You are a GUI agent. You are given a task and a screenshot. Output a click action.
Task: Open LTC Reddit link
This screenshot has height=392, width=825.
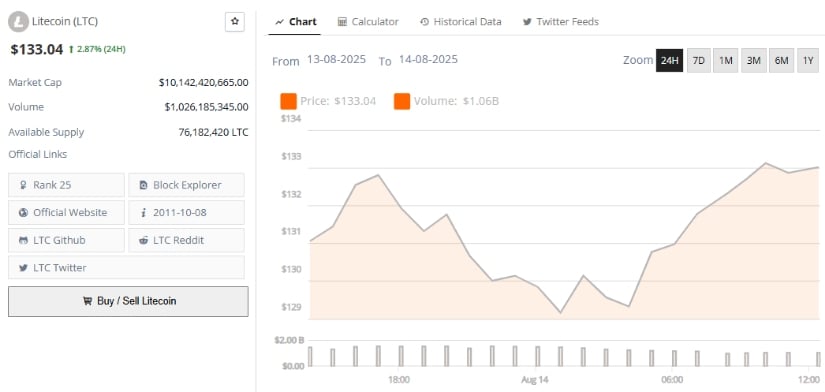[186, 240]
